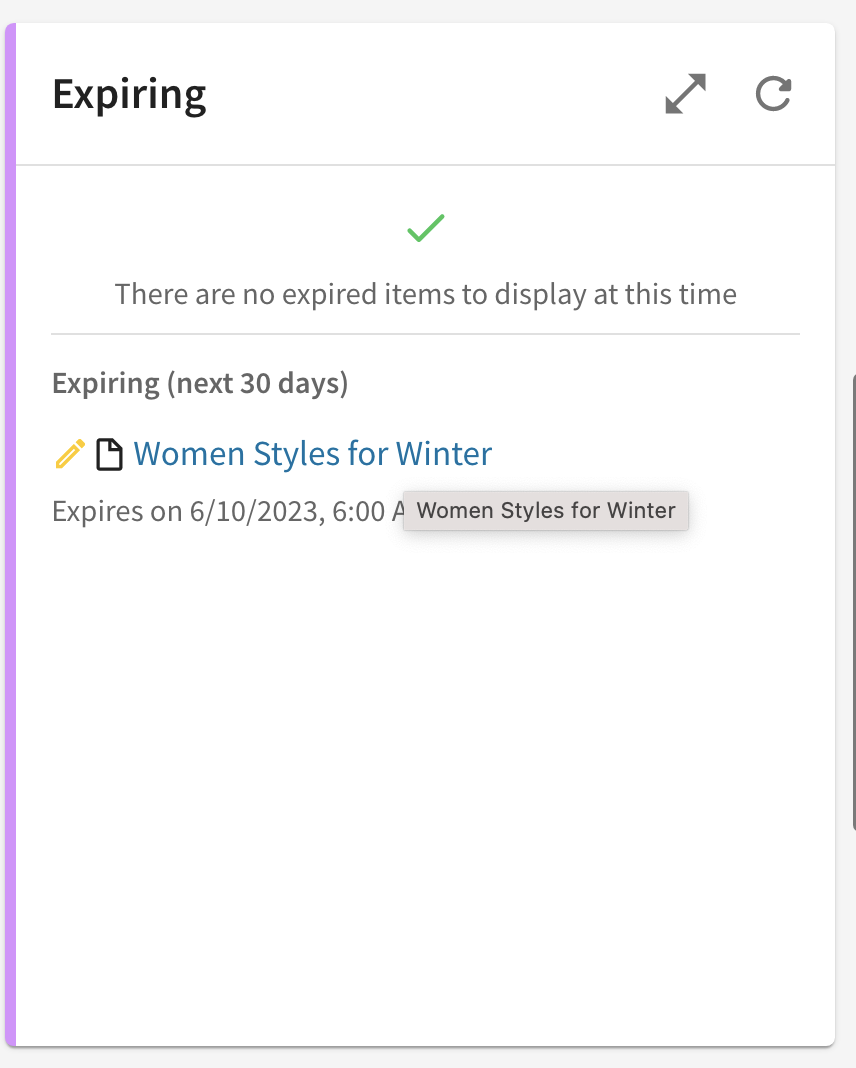Click the green checkmark above the message
Image resolution: width=856 pixels, height=1068 pixels.
pyautogui.click(x=424, y=227)
